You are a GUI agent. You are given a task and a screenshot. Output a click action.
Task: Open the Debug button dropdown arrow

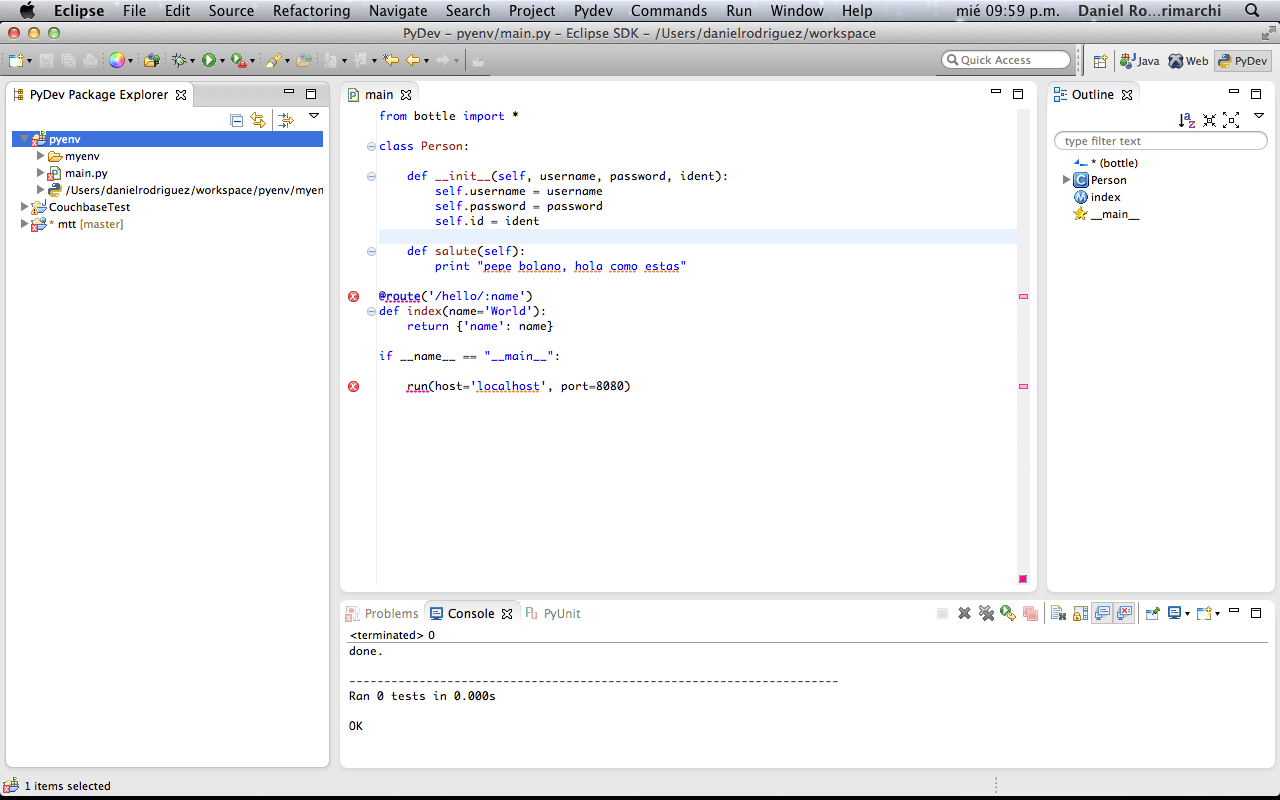(x=192, y=61)
